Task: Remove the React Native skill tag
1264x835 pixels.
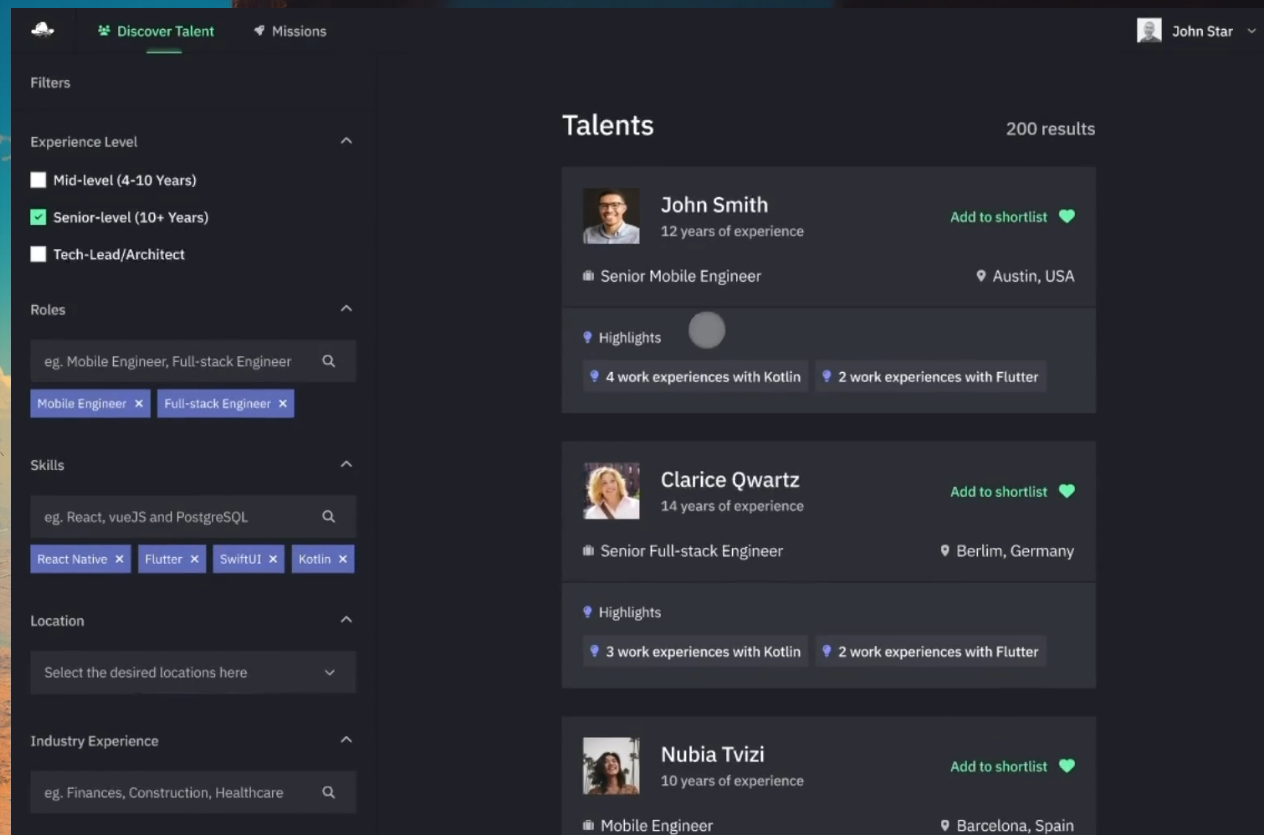Action: [119, 559]
